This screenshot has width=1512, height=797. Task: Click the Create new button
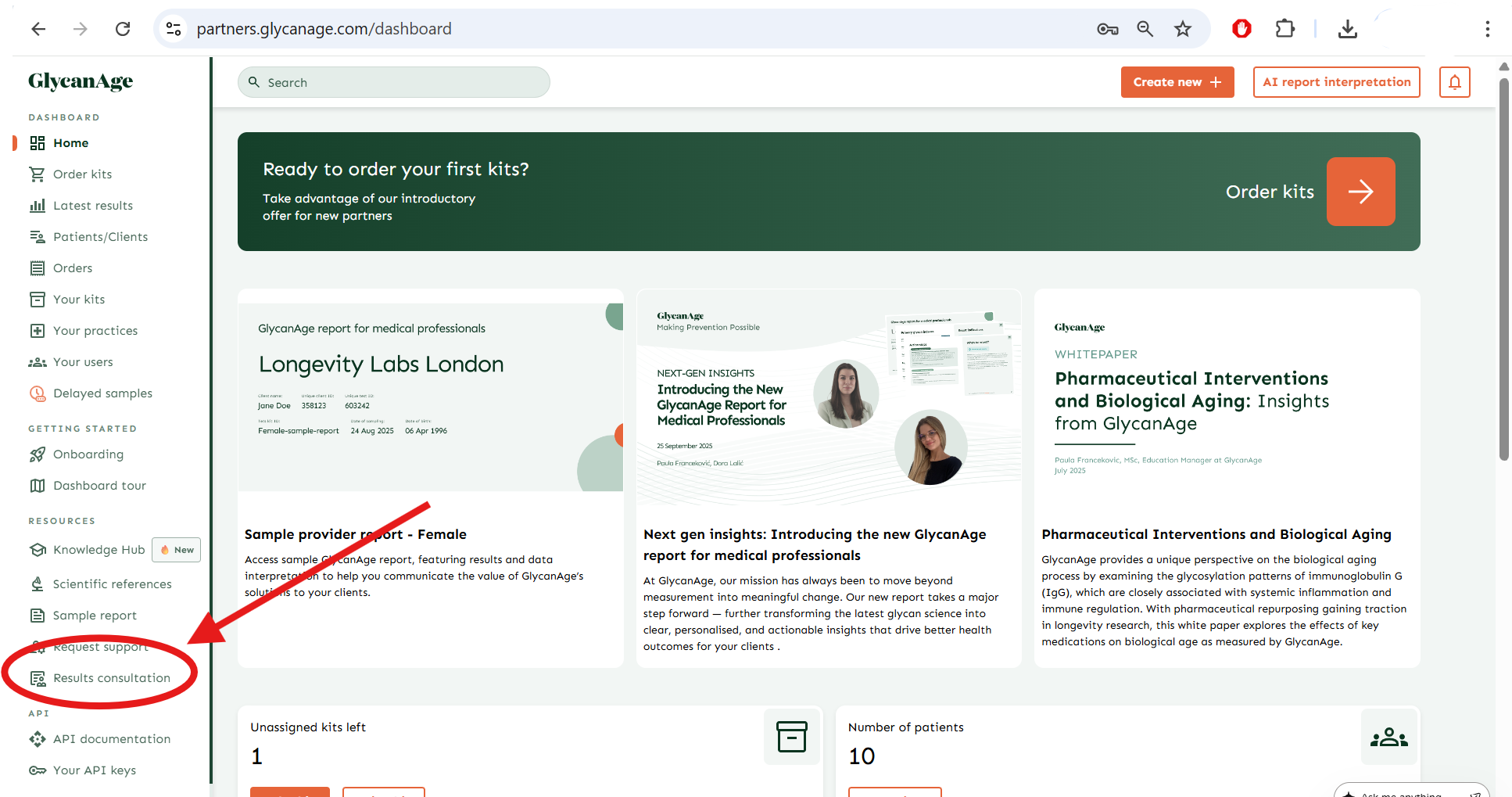[x=1177, y=82]
